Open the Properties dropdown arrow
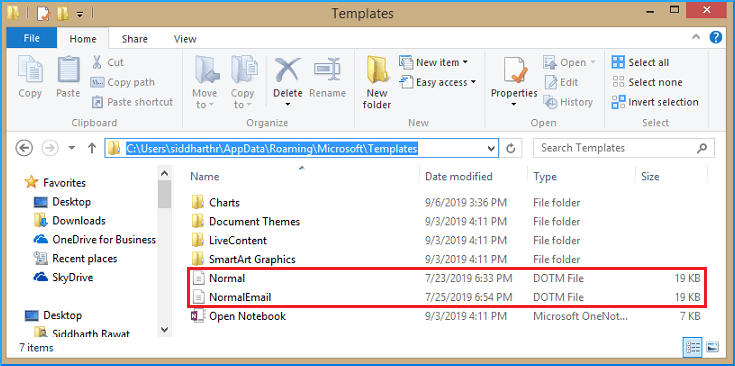735x366 pixels. [x=514, y=105]
